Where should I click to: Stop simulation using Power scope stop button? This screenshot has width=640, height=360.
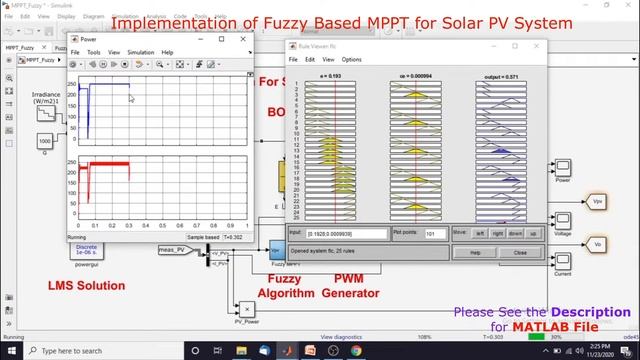click(125, 64)
